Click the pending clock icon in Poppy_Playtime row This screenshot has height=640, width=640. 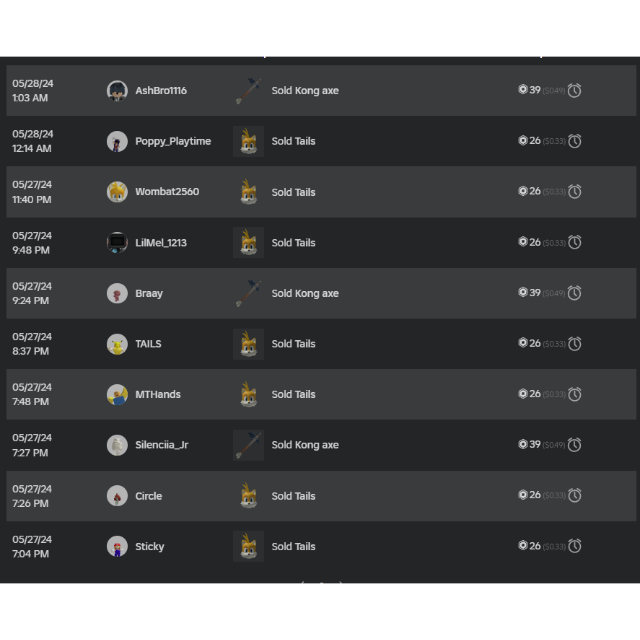575,141
